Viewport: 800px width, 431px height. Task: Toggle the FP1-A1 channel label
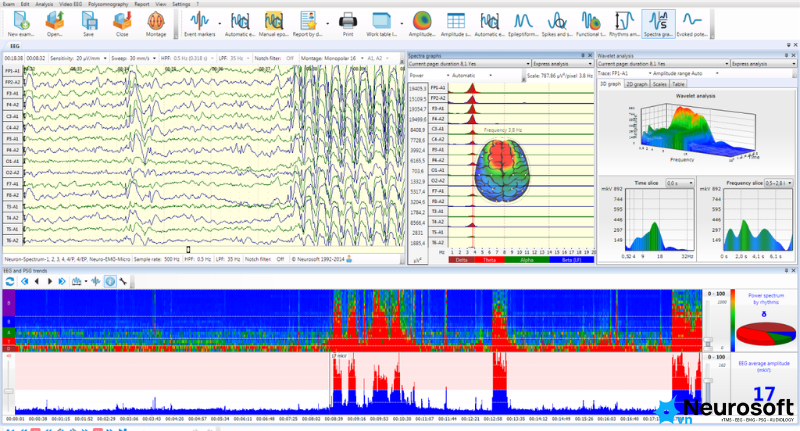coord(12,71)
